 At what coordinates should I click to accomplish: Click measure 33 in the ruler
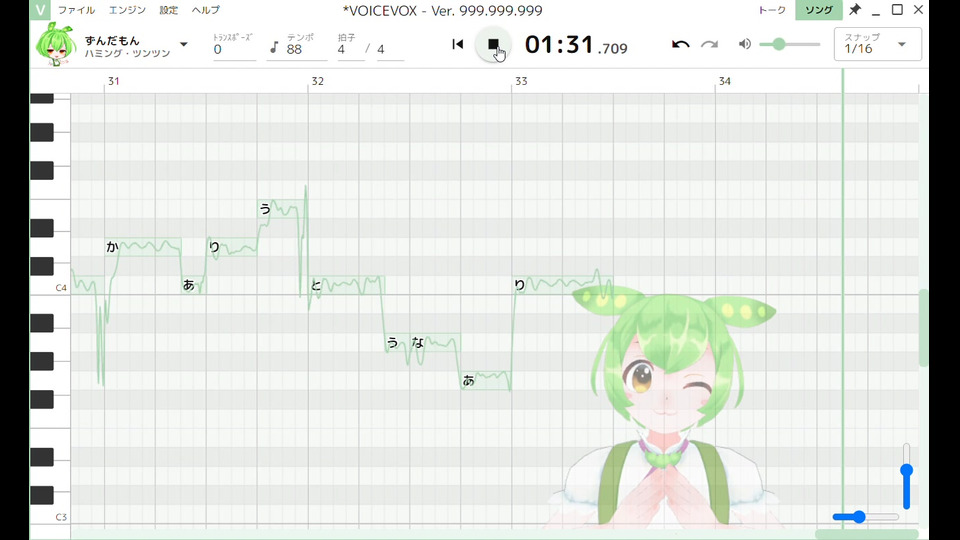pos(521,81)
